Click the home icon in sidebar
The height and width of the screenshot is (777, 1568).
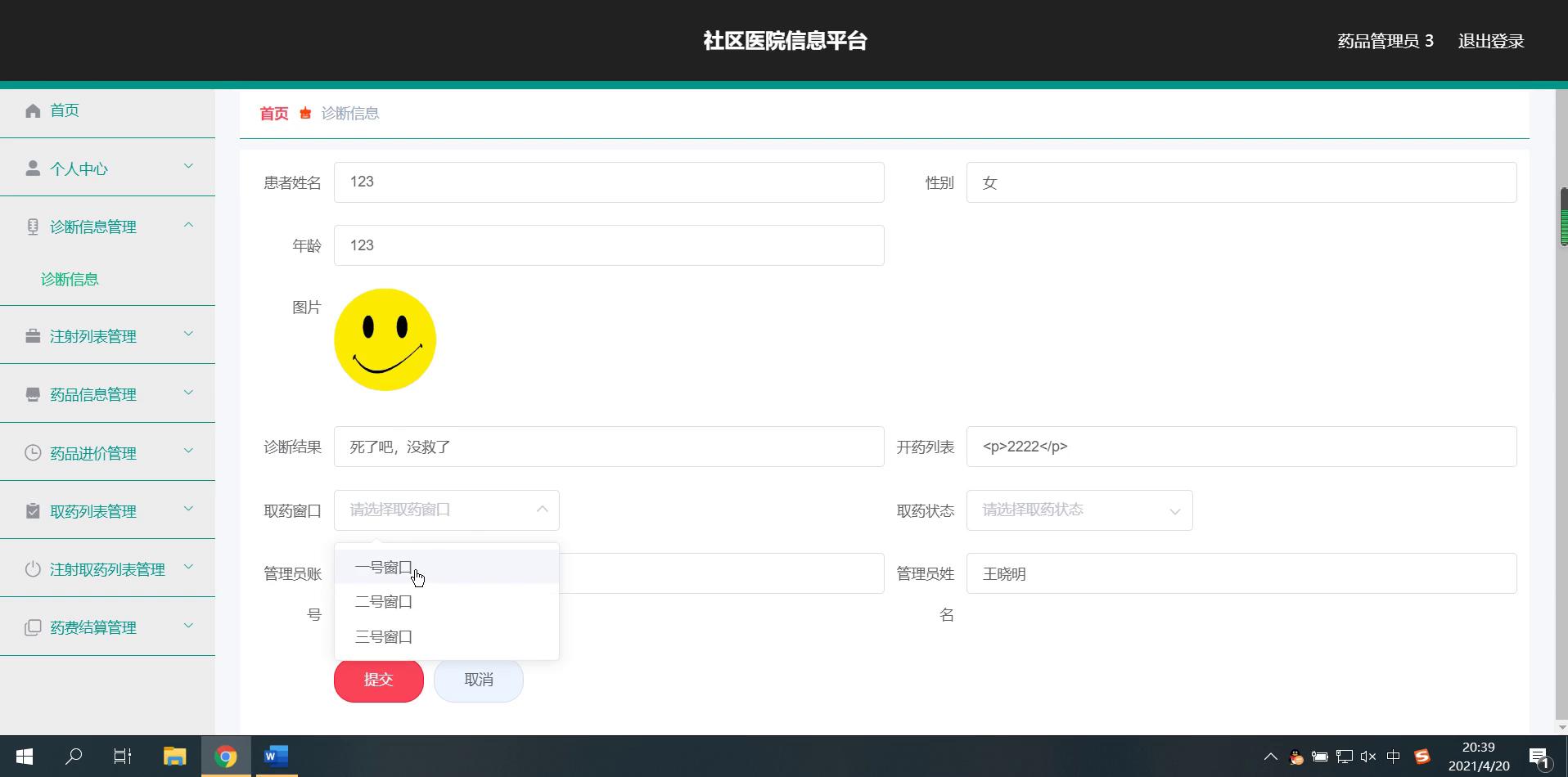coord(33,110)
